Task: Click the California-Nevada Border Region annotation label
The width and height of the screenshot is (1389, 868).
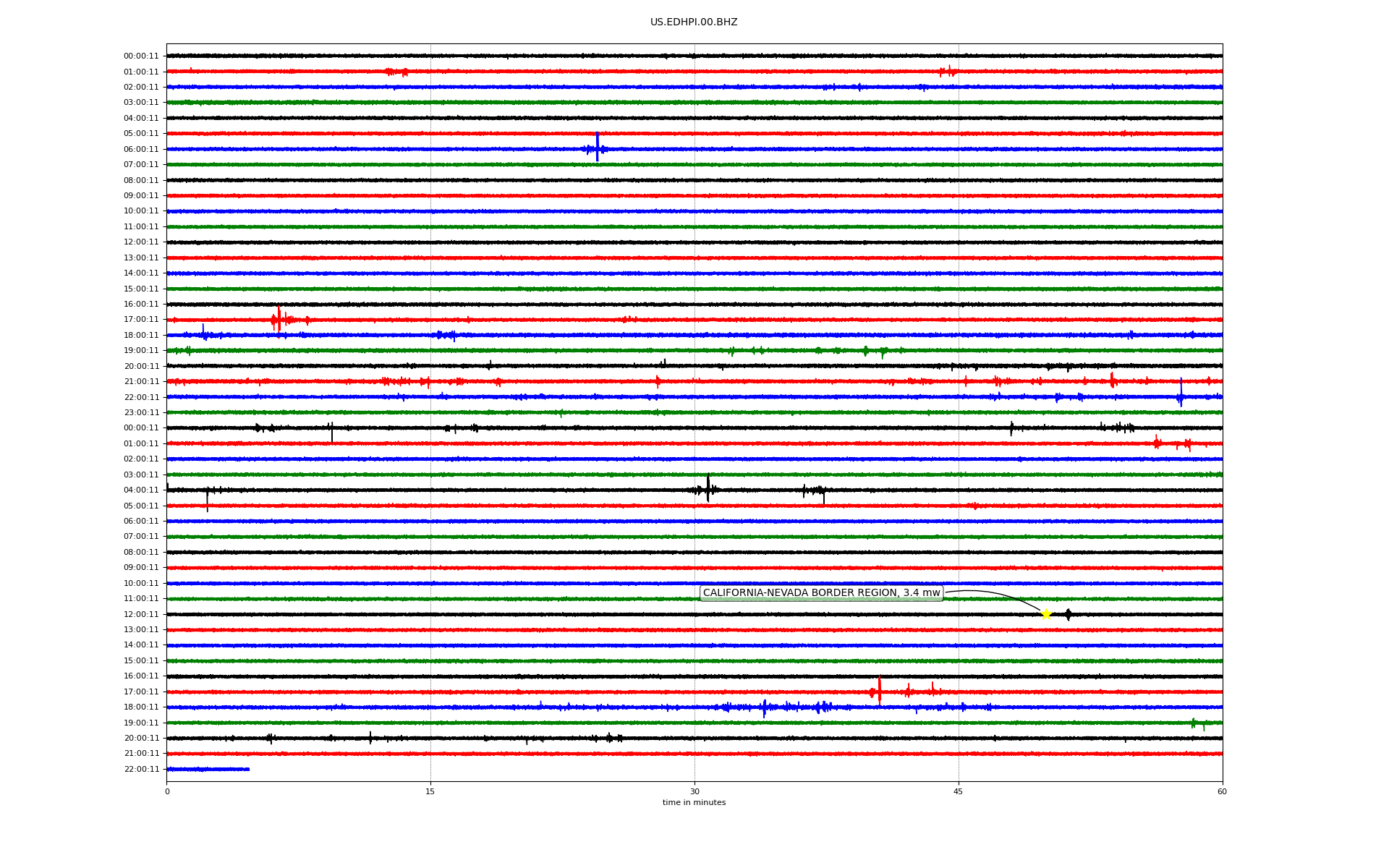Action: tap(821, 593)
